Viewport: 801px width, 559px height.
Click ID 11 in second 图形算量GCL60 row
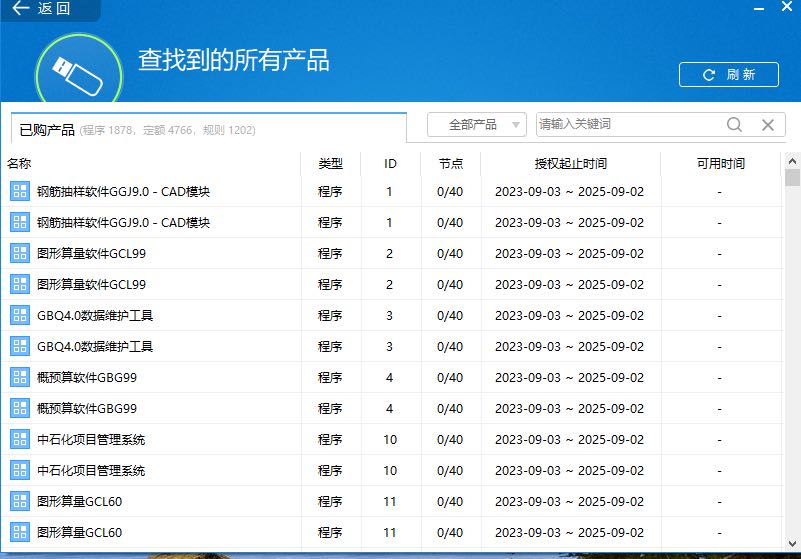[390, 532]
